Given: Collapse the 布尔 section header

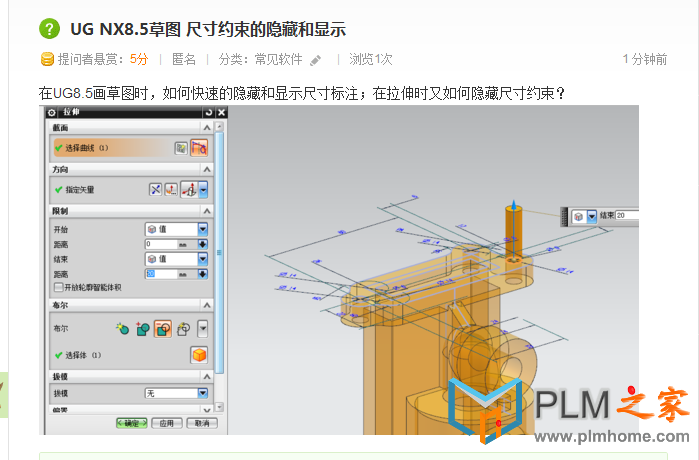Looking at the screenshot, I should tap(207, 305).
